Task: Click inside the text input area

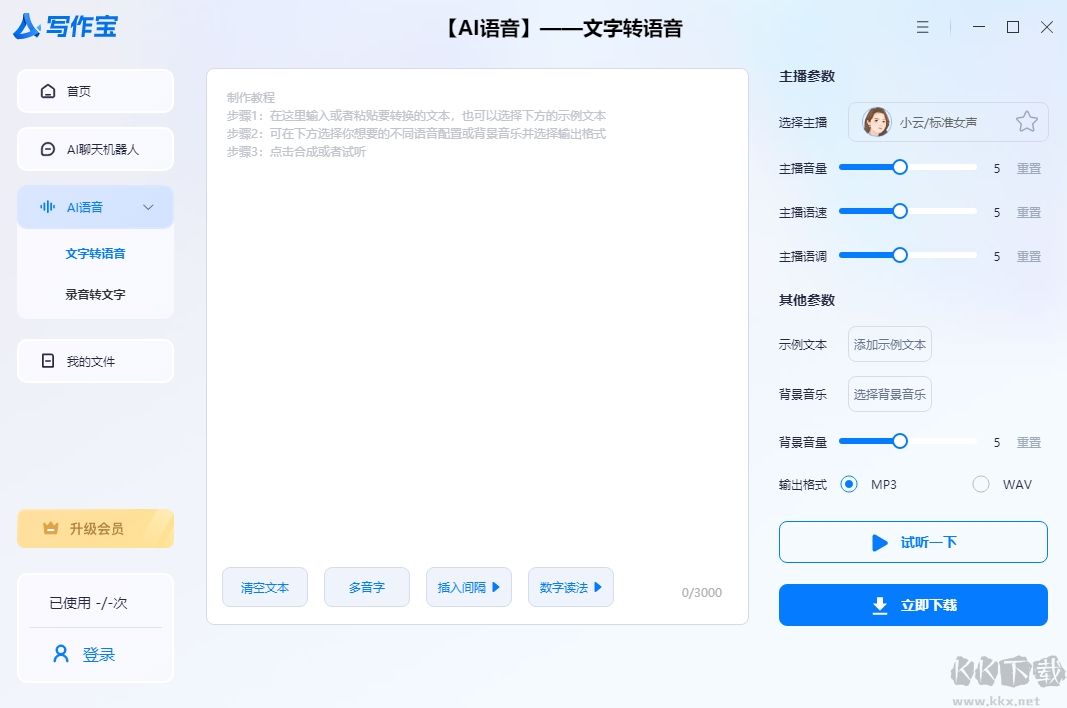Action: [477, 350]
